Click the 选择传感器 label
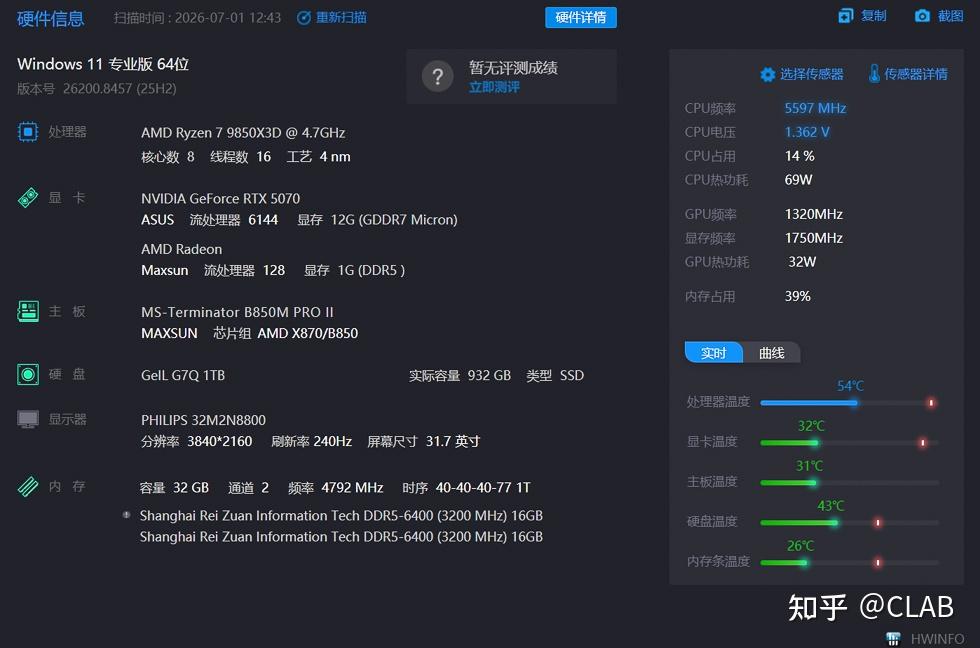The width and height of the screenshot is (980, 648). (811, 74)
